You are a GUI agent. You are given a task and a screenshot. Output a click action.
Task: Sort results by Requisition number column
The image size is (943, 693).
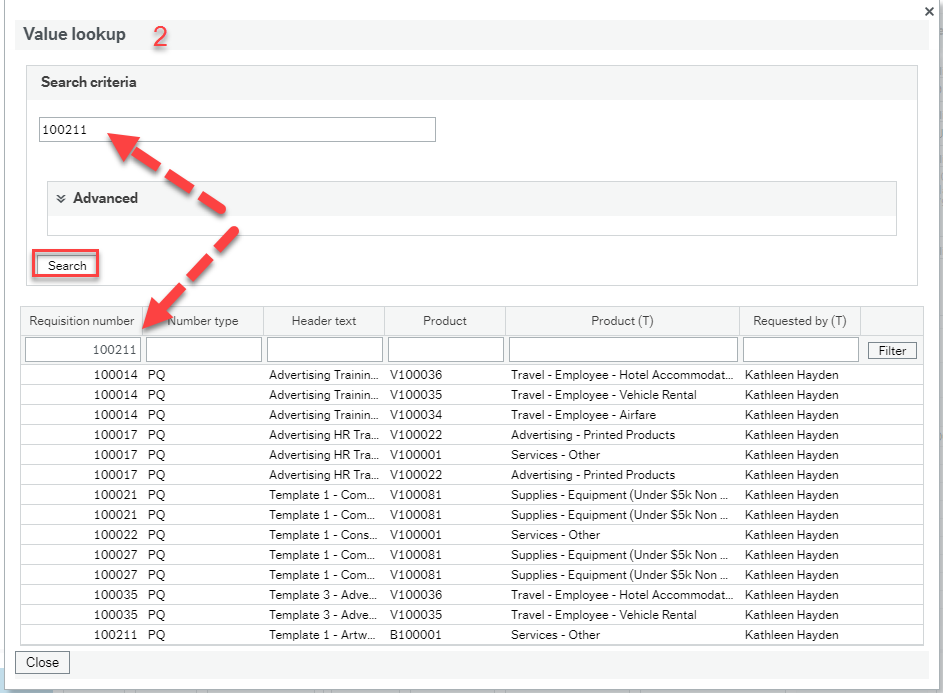[81, 320]
